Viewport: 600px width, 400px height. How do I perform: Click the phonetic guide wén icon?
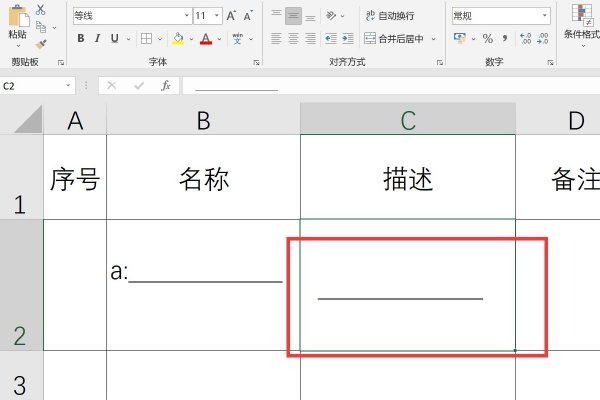238,38
